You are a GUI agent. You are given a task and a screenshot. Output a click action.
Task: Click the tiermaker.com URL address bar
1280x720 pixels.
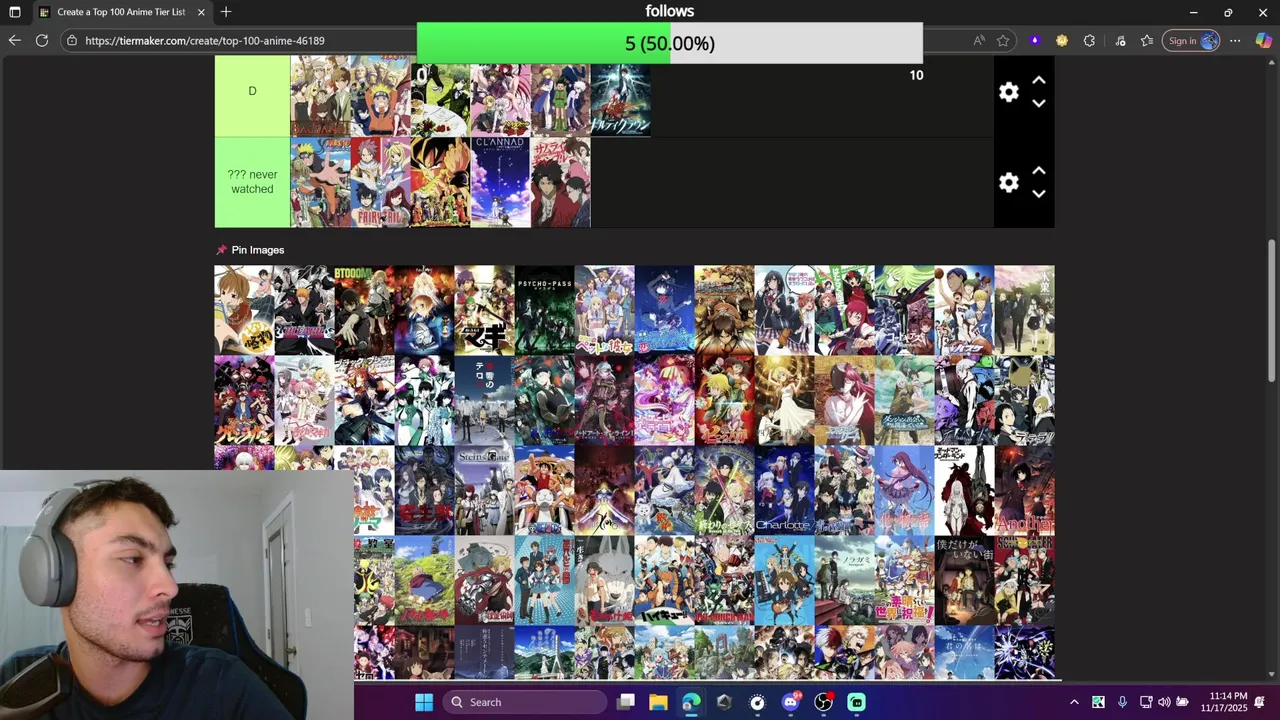pyautogui.click(x=204, y=41)
